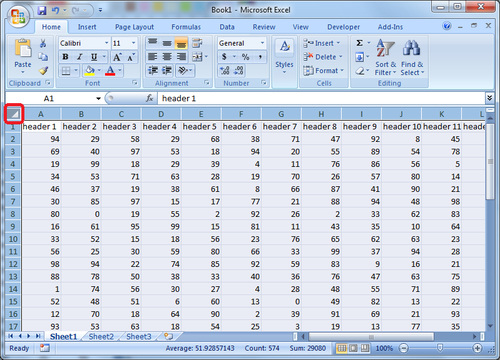Toggle Italic formatting
Image resolution: width=500 pixels, height=360 pixels.
pos(80,57)
